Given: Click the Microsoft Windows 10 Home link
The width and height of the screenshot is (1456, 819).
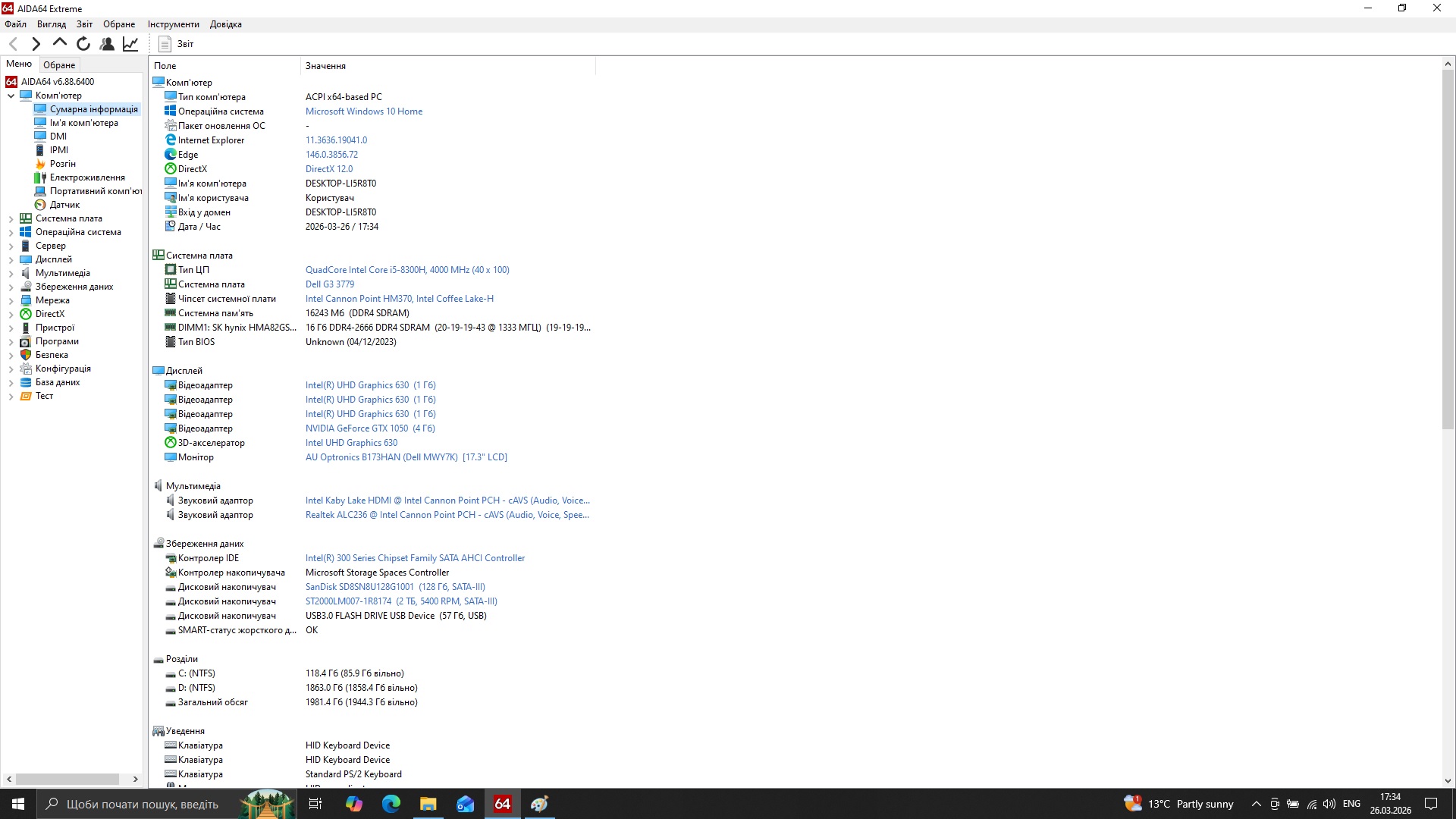Looking at the screenshot, I should click(x=363, y=111).
